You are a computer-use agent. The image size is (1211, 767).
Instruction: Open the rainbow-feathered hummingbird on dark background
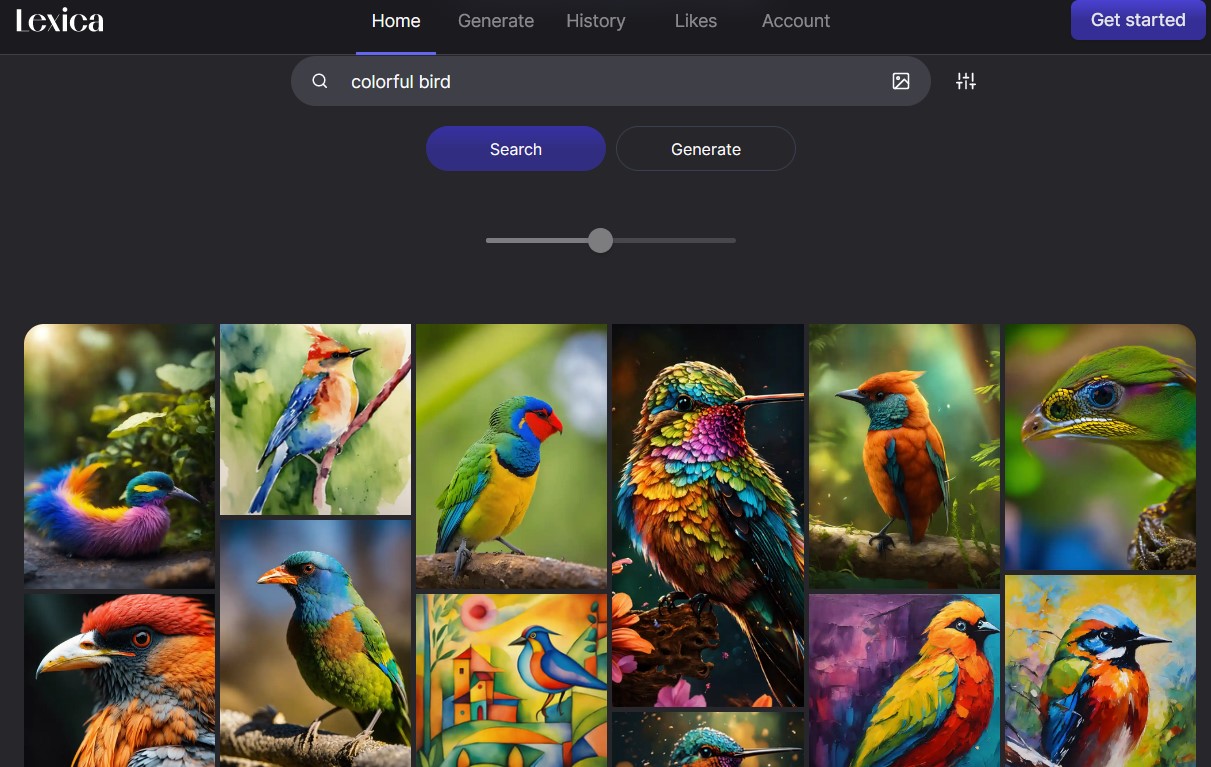click(x=708, y=515)
